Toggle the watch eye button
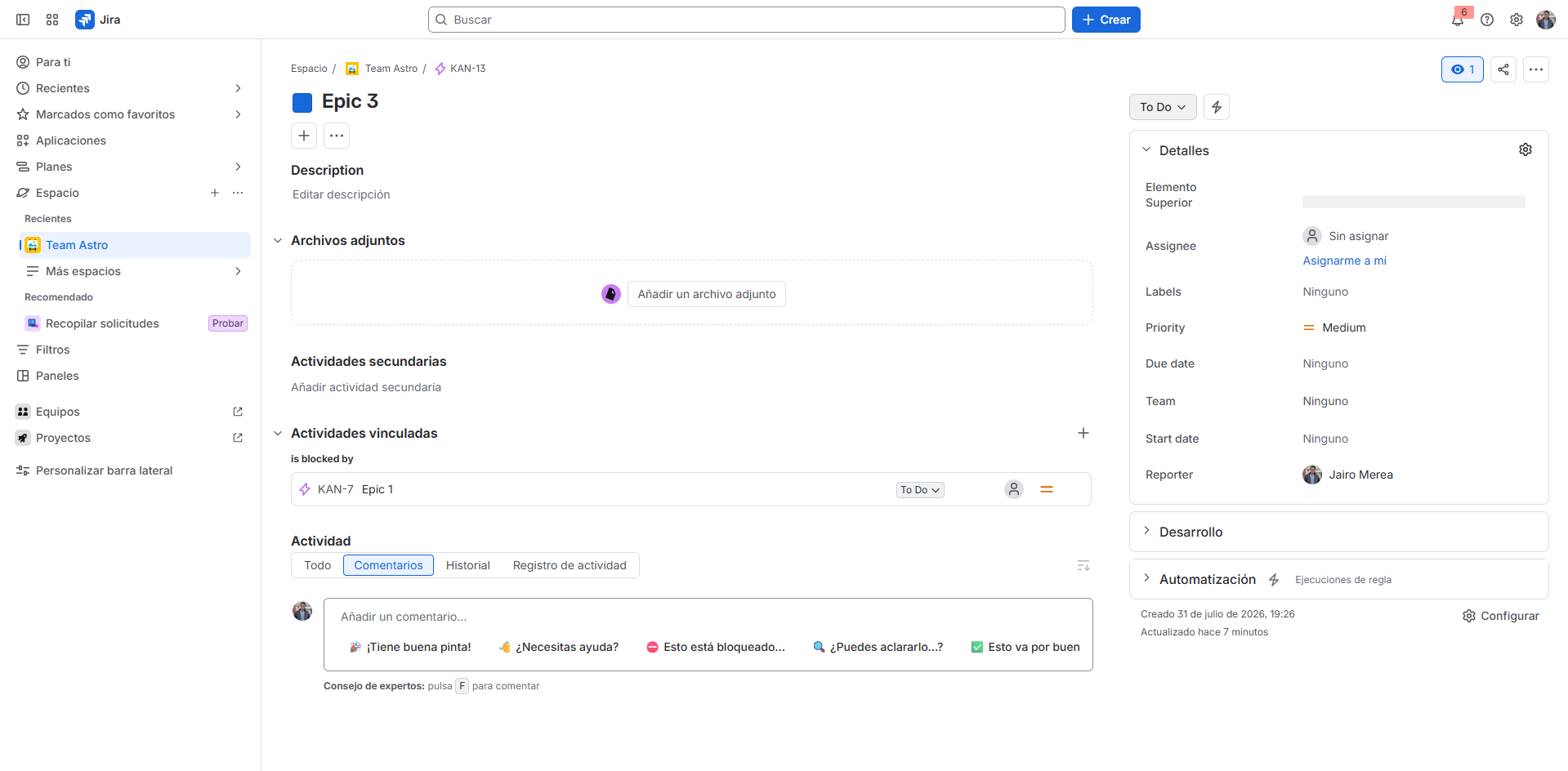This screenshot has height=771, width=1568. tap(1463, 69)
